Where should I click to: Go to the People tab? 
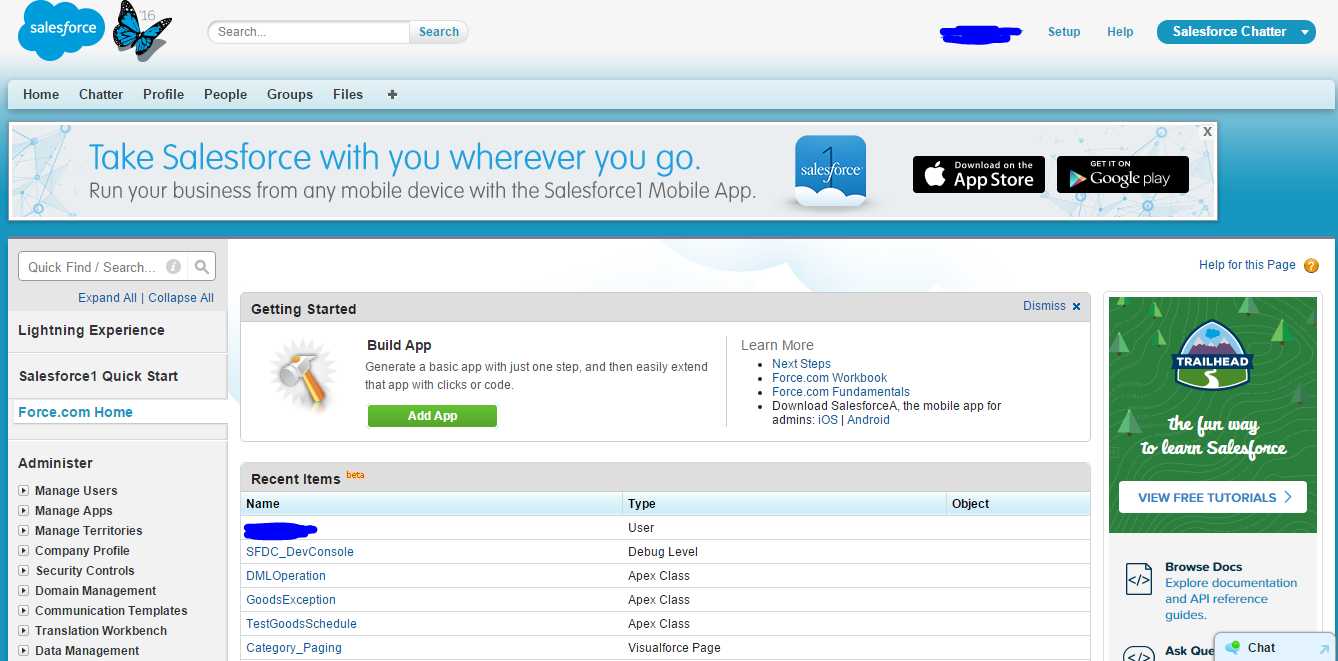click(x=225, y=94)
